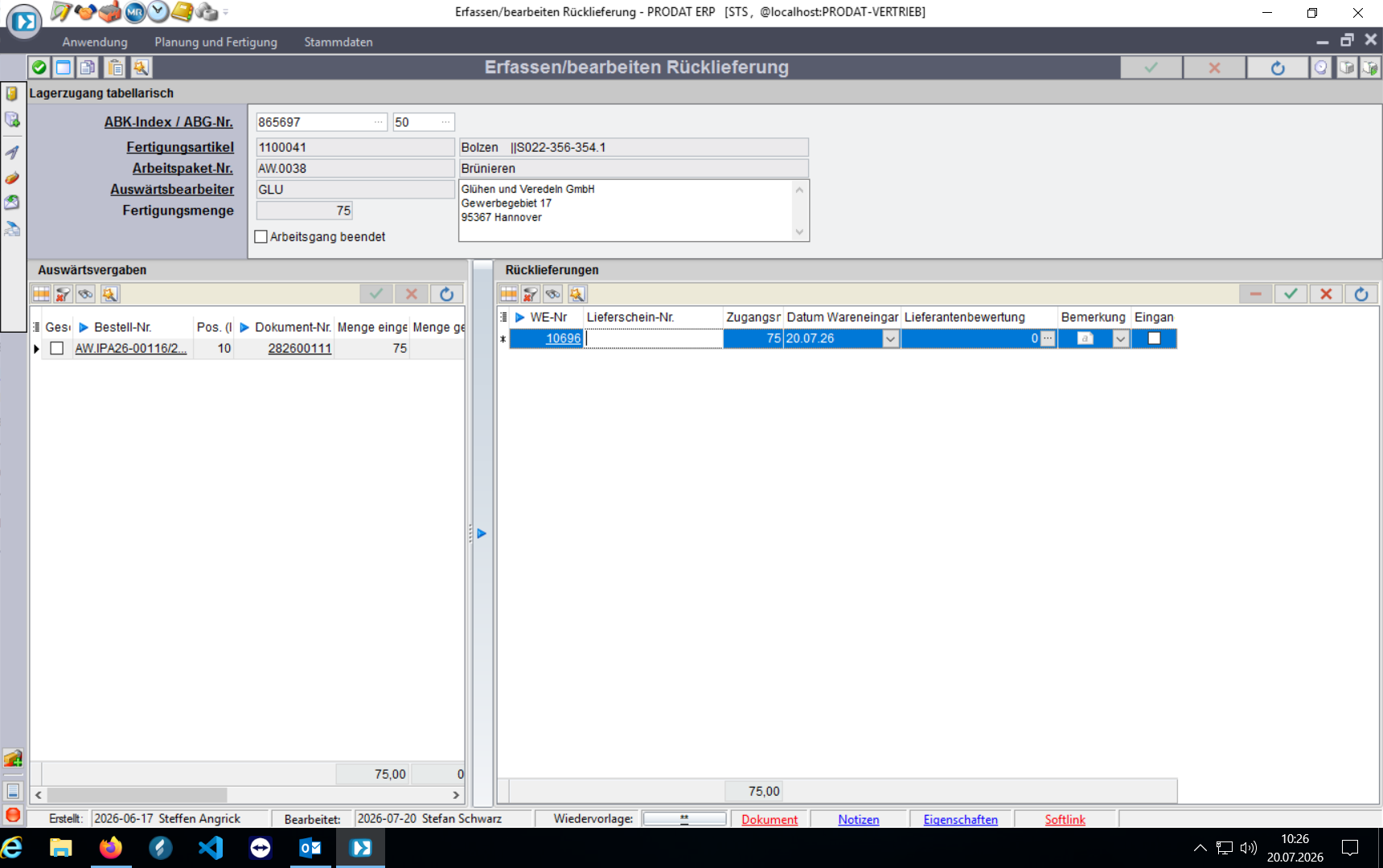Open Outlook from the taskbar
1383x868 pixels.
point(310,848)
